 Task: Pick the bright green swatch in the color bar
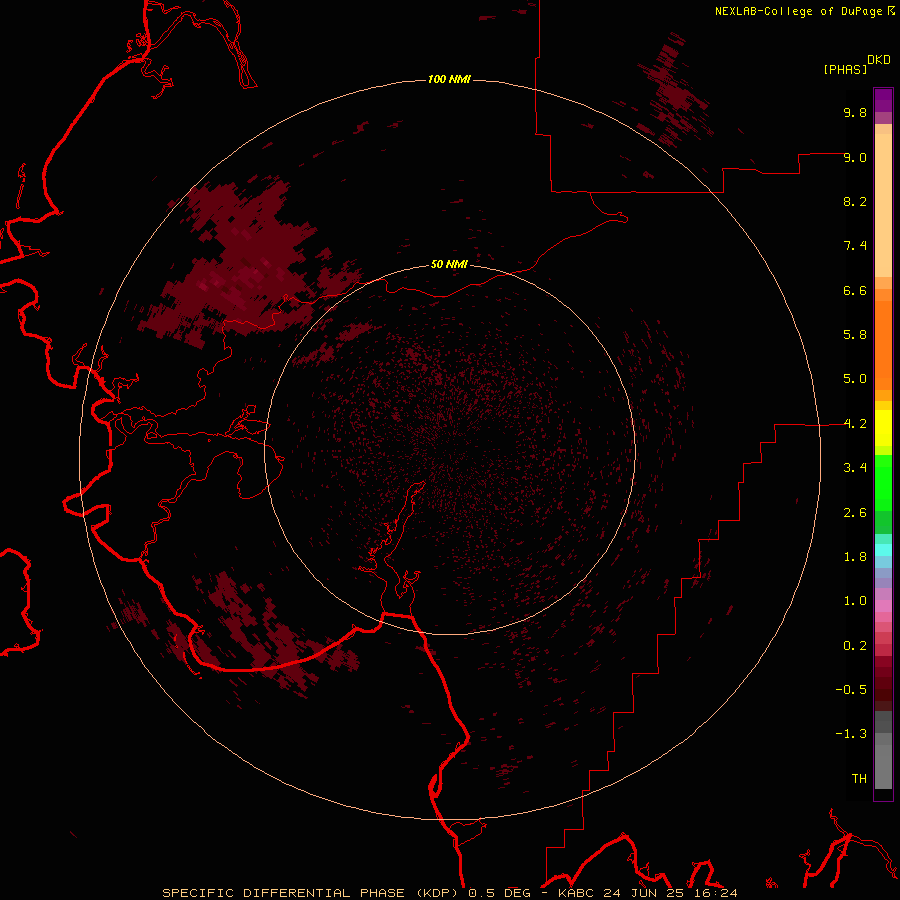[x=883, y=482]
